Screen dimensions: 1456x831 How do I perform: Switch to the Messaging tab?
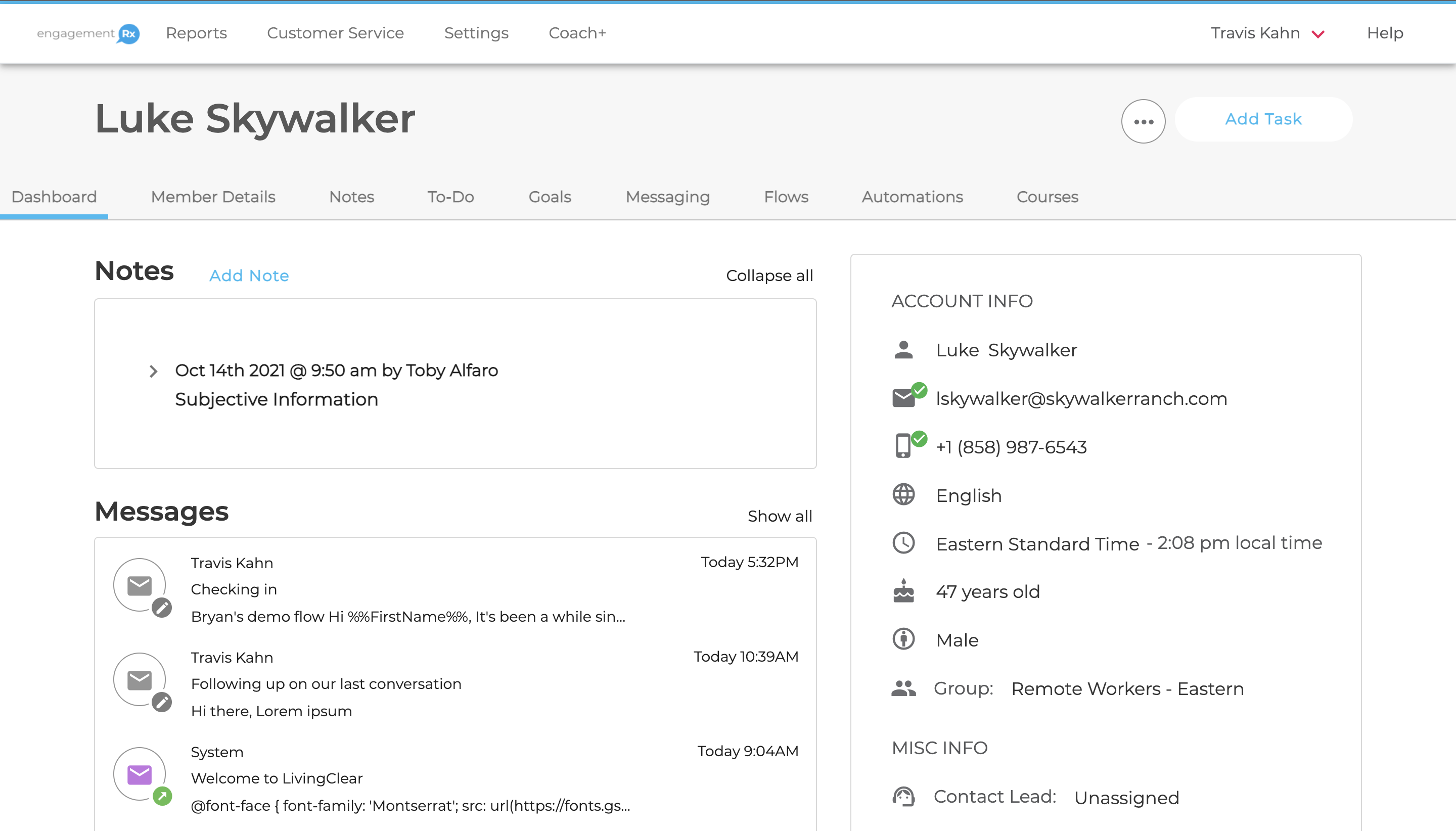coord(667,196)
